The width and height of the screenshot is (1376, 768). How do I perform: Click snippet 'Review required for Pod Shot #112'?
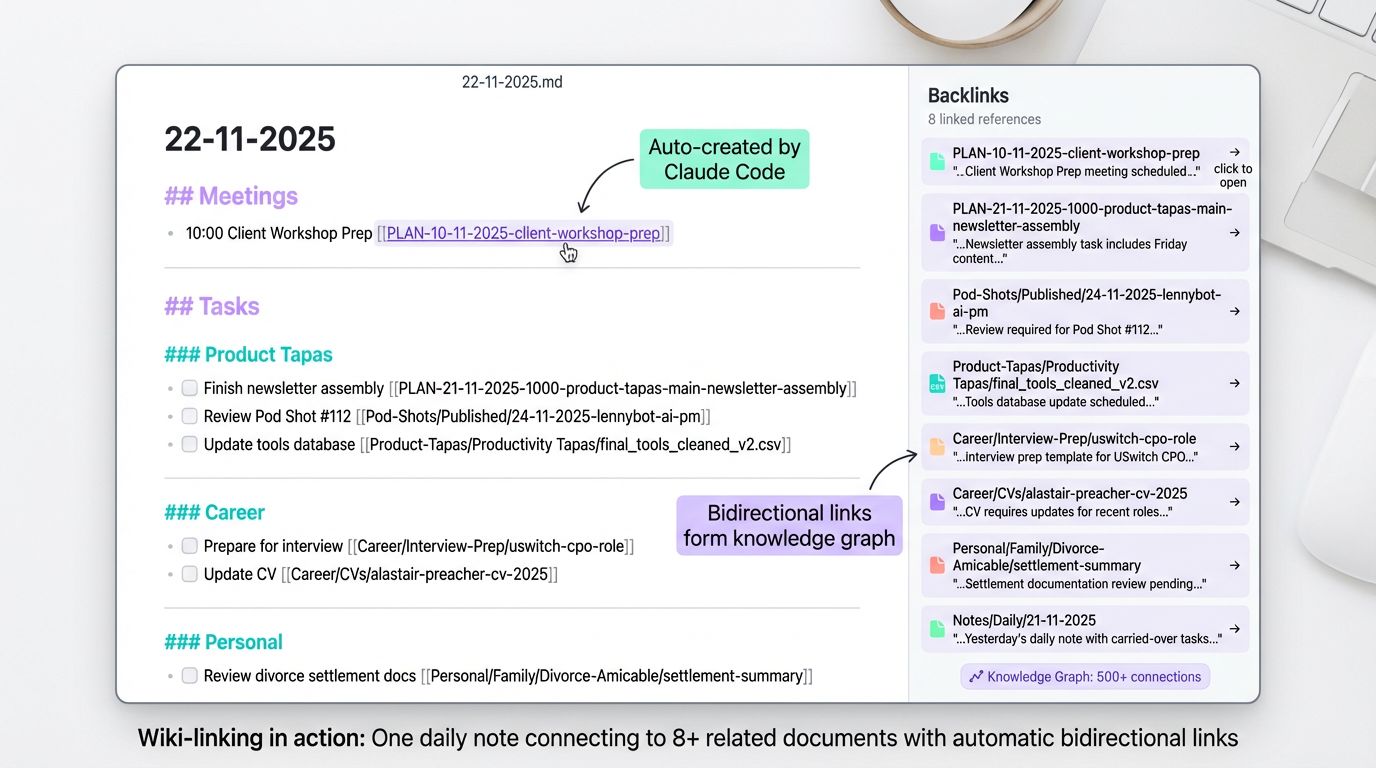pyautogui.click(x=1058, y=330)
